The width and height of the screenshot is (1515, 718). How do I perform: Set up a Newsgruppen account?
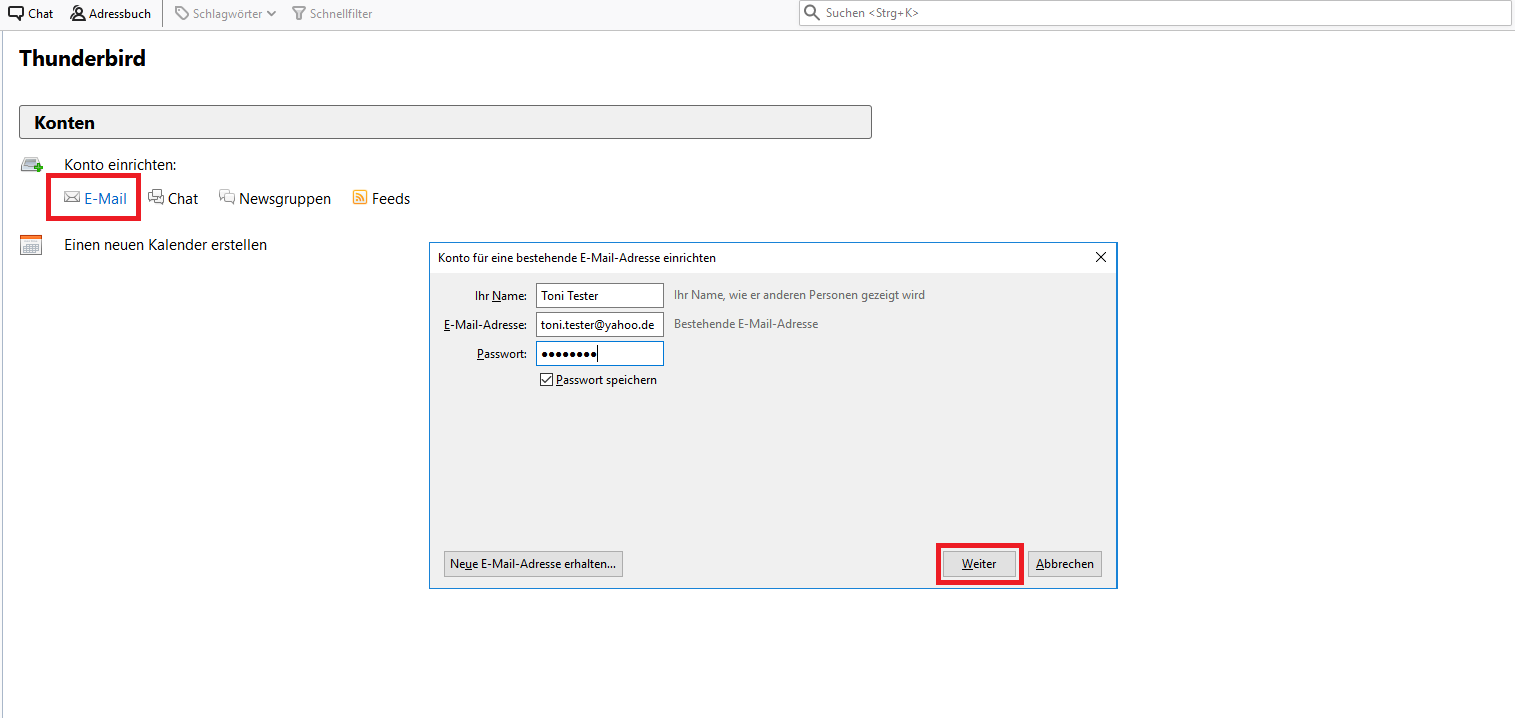coord(285,198)
